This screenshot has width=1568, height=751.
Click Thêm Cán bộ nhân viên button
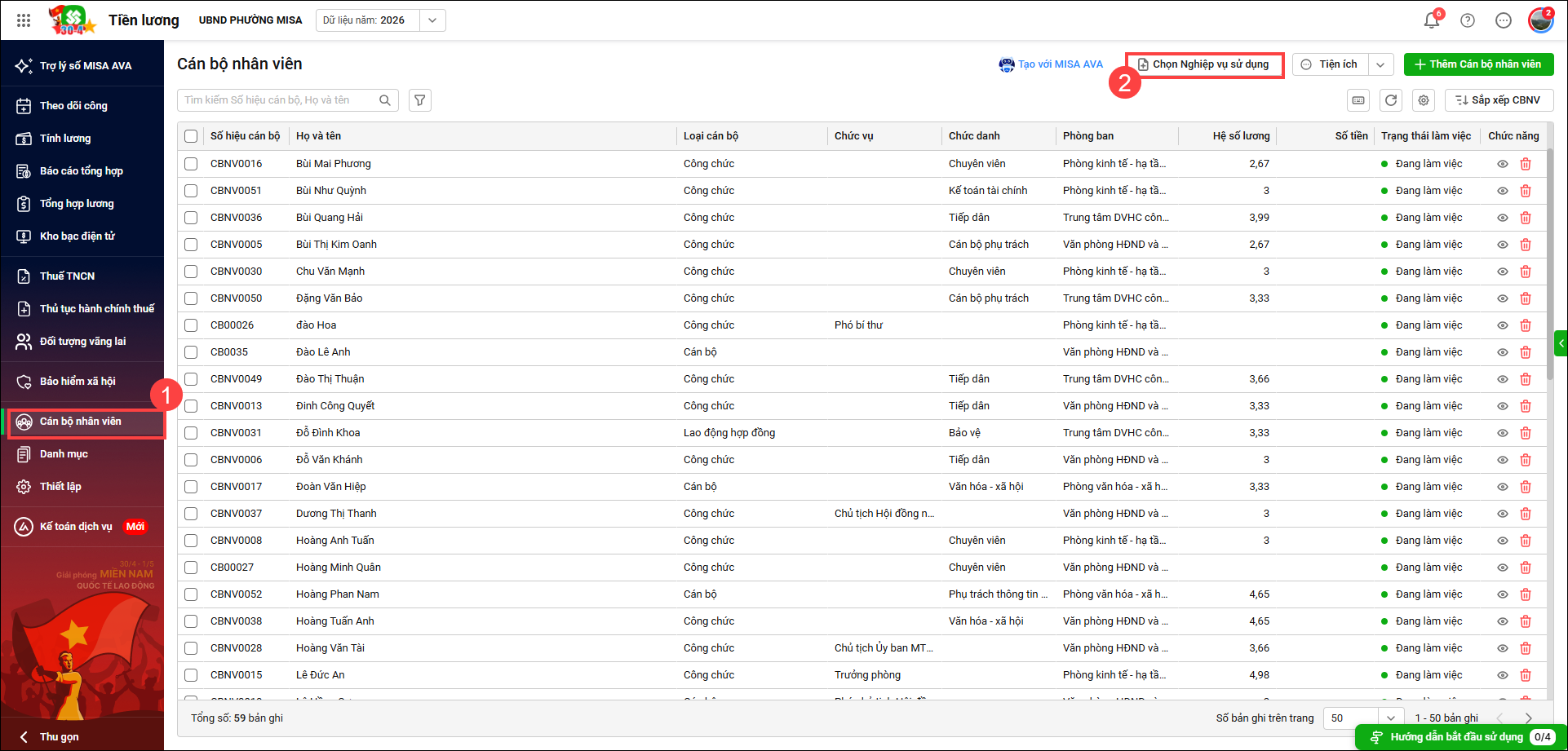tap(1479, 64)
